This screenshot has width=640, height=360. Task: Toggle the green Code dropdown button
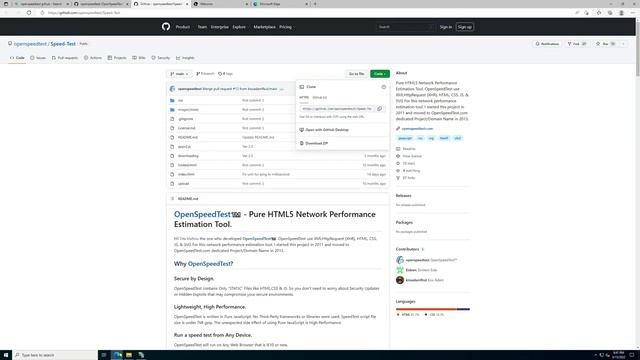380,74
